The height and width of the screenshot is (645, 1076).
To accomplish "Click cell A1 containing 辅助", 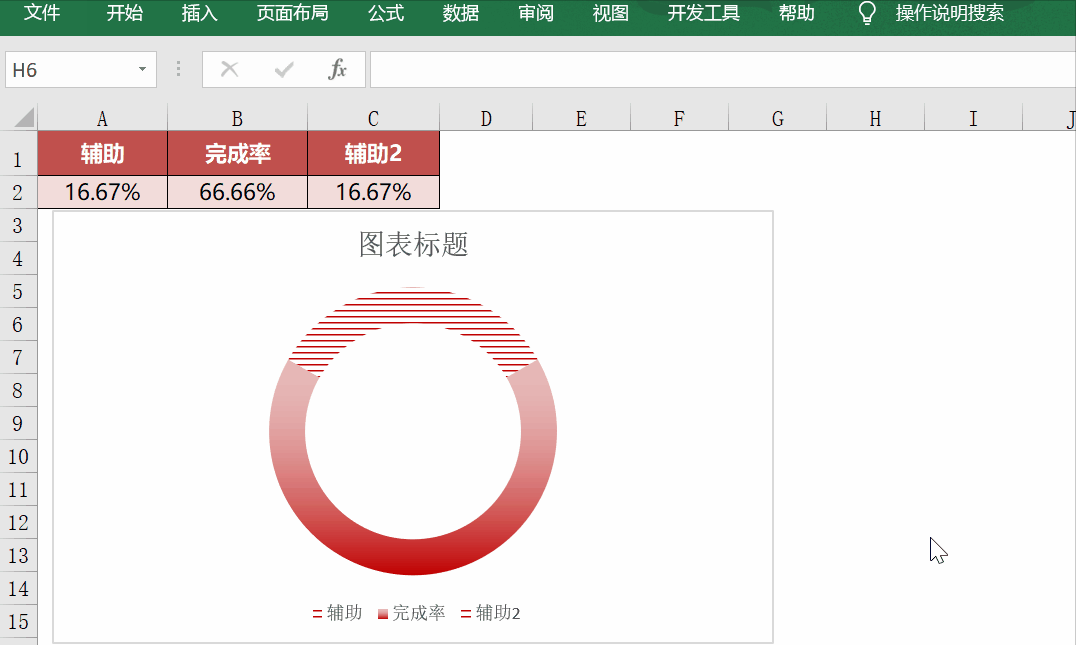I will click(x=102, y=154).
